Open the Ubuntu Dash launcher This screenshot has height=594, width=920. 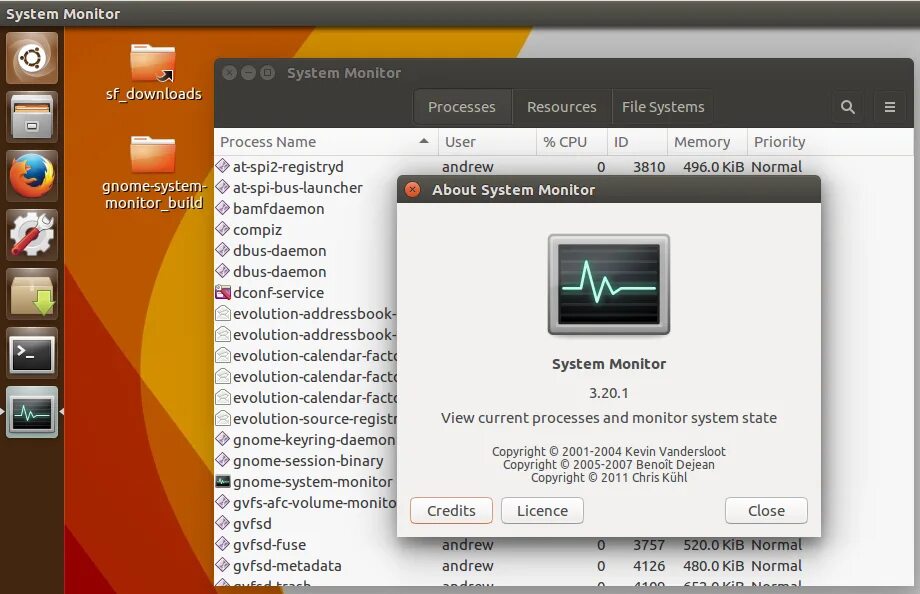[32, 58]
